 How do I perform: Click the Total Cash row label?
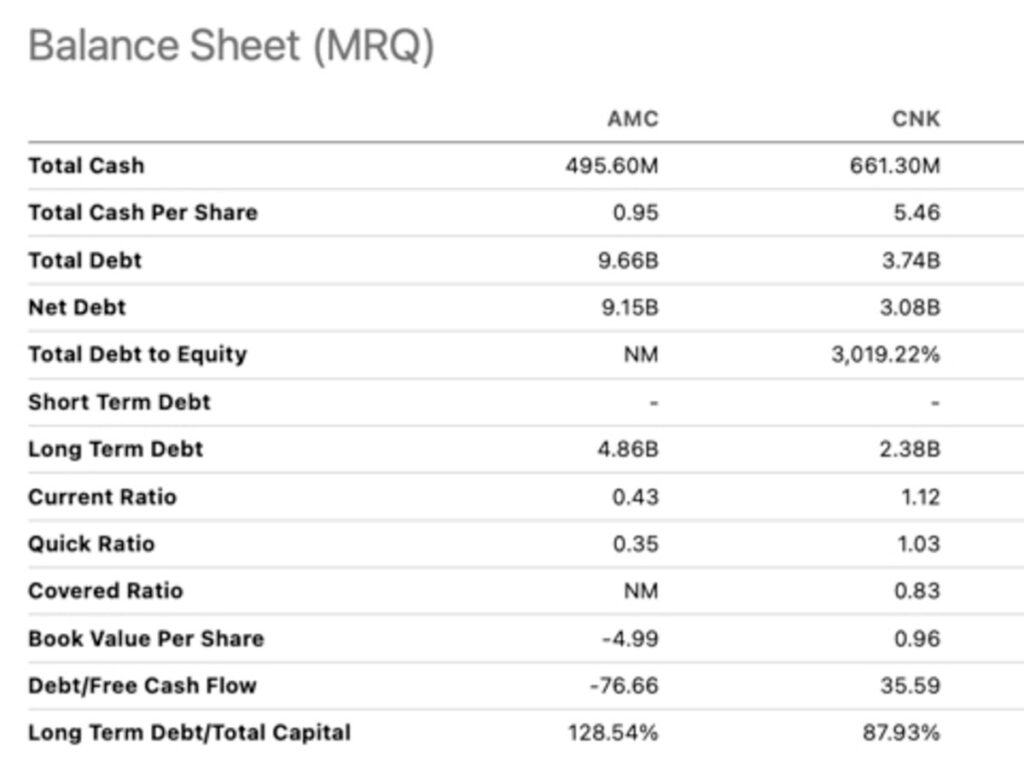[86, 166]
